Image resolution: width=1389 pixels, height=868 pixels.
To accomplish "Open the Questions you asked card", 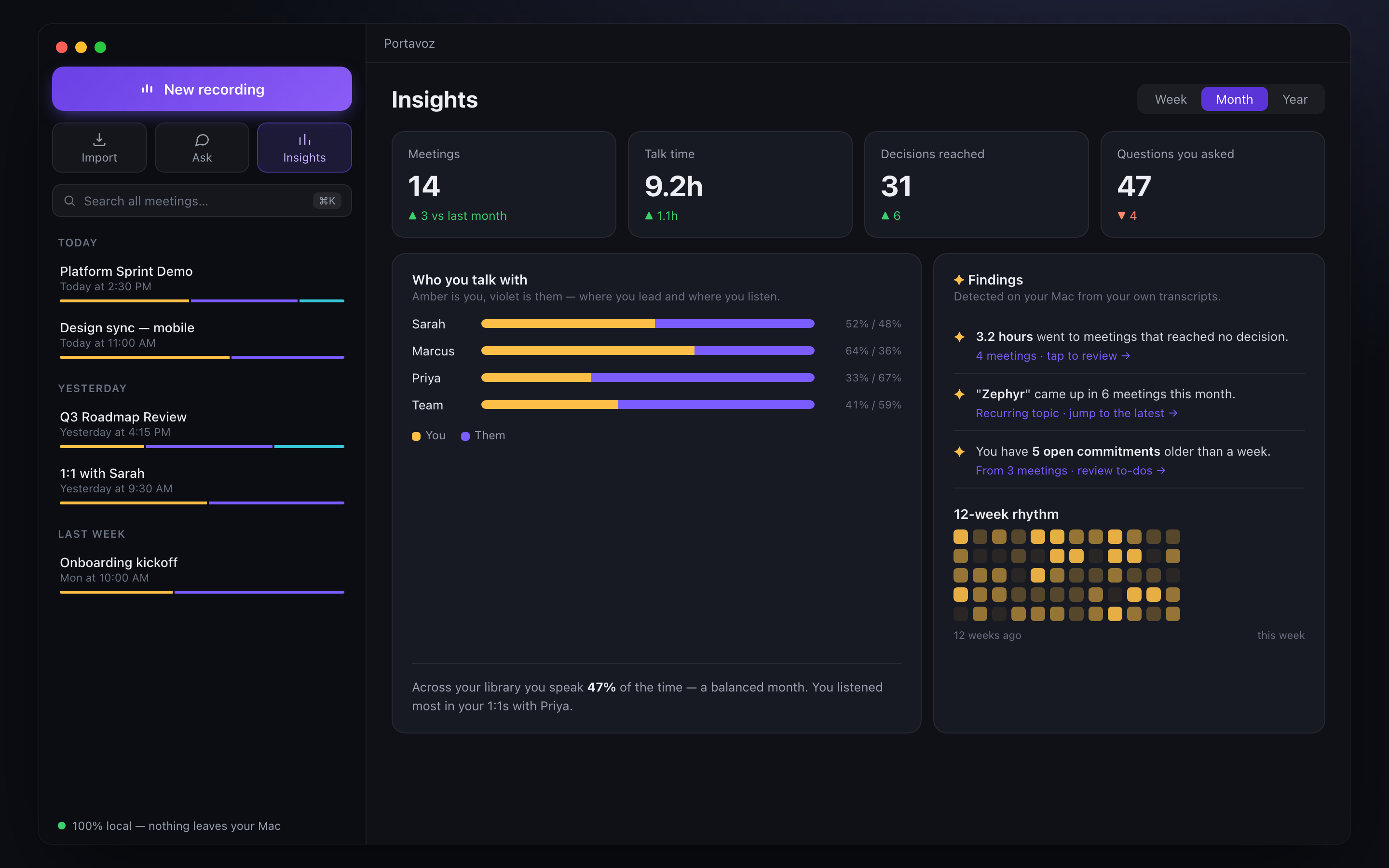I will point(1212,184).
